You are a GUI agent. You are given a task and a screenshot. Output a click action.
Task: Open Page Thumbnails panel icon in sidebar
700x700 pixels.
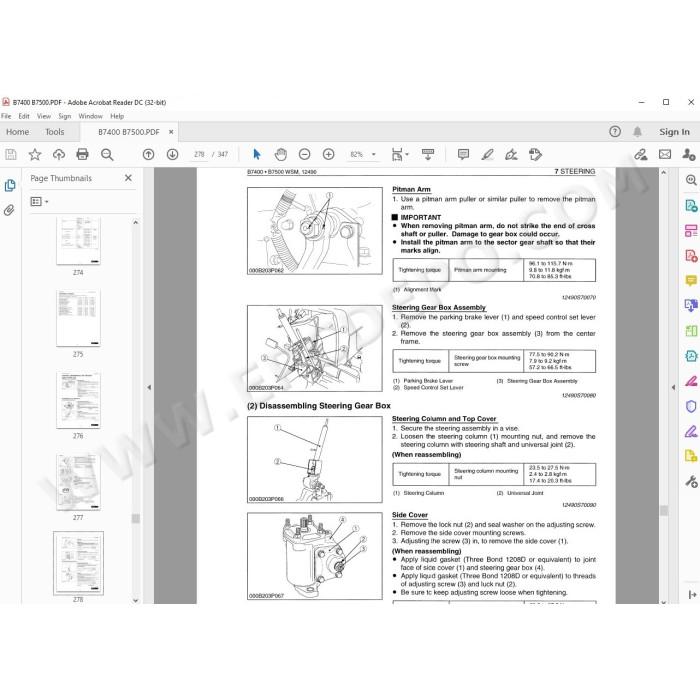point(10,185)
